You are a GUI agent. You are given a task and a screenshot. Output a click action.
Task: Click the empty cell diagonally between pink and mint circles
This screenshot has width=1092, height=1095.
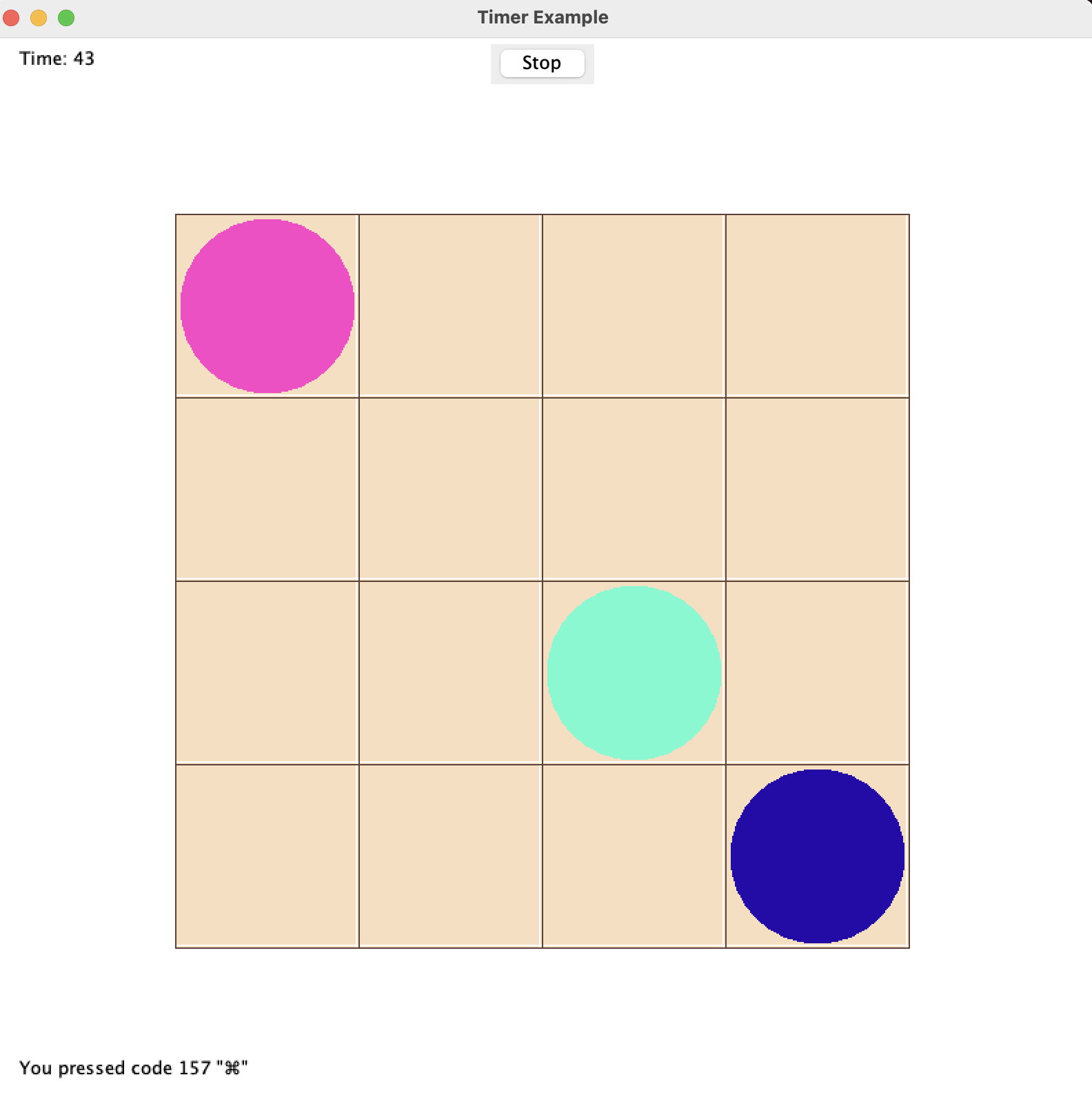(450, 490)
